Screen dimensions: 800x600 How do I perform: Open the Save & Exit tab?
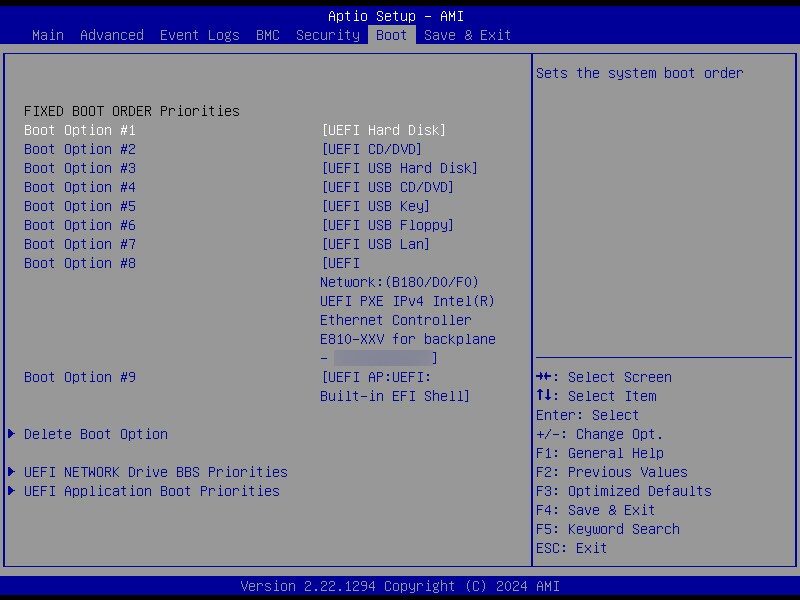point(467,35)
